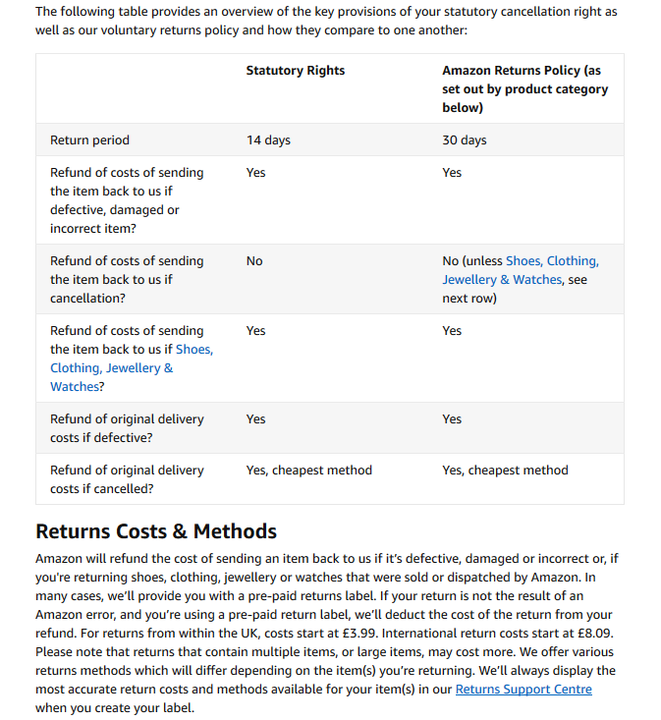Click the Returns Costs & Methods heading

pyautogui.click(x=156, y=531)
